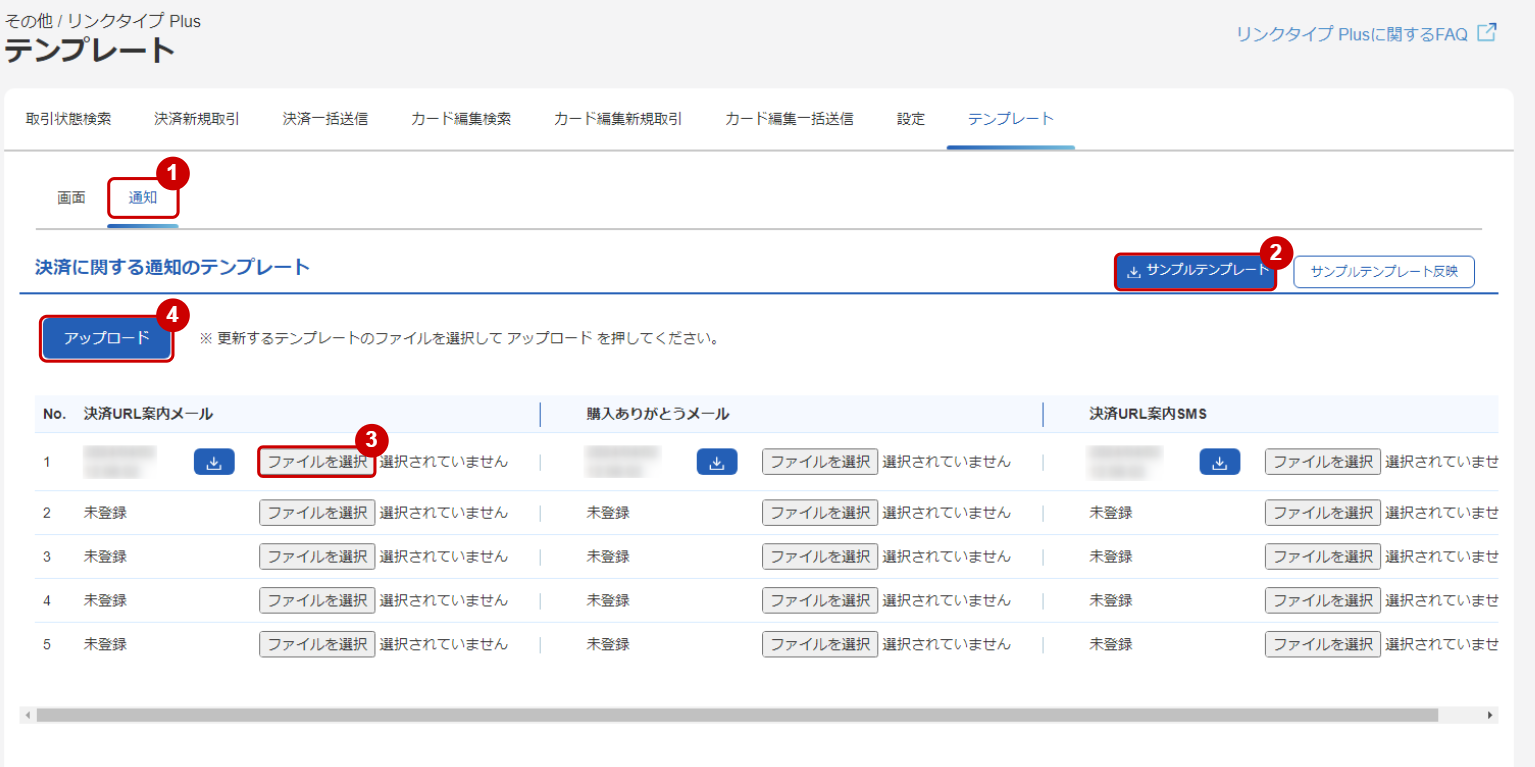This screenshot has height=767, width=1535.
Task: Switch to カード編集一括送信 tab
Action: coord(789,119)
